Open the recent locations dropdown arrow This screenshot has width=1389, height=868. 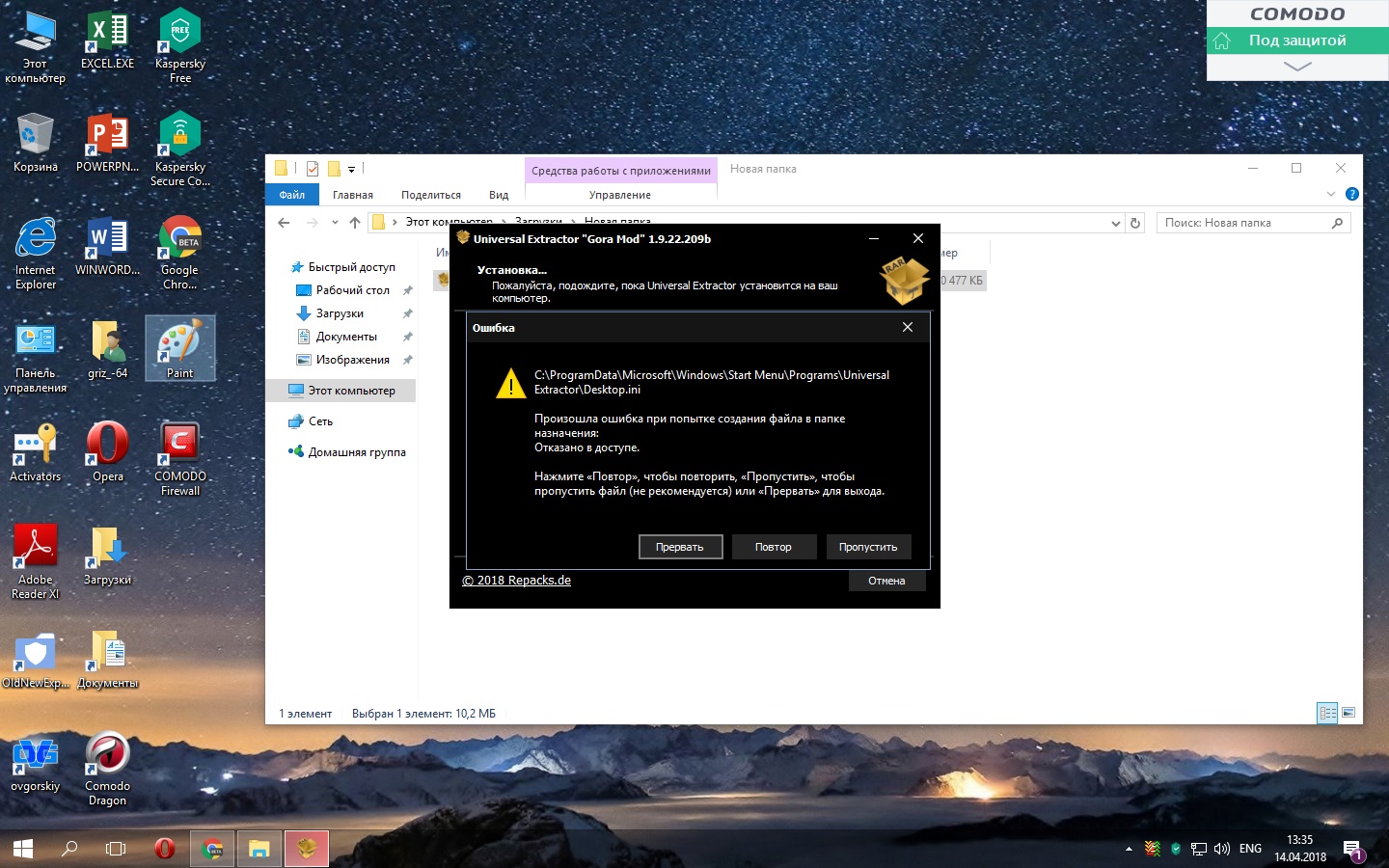[335, 223]
